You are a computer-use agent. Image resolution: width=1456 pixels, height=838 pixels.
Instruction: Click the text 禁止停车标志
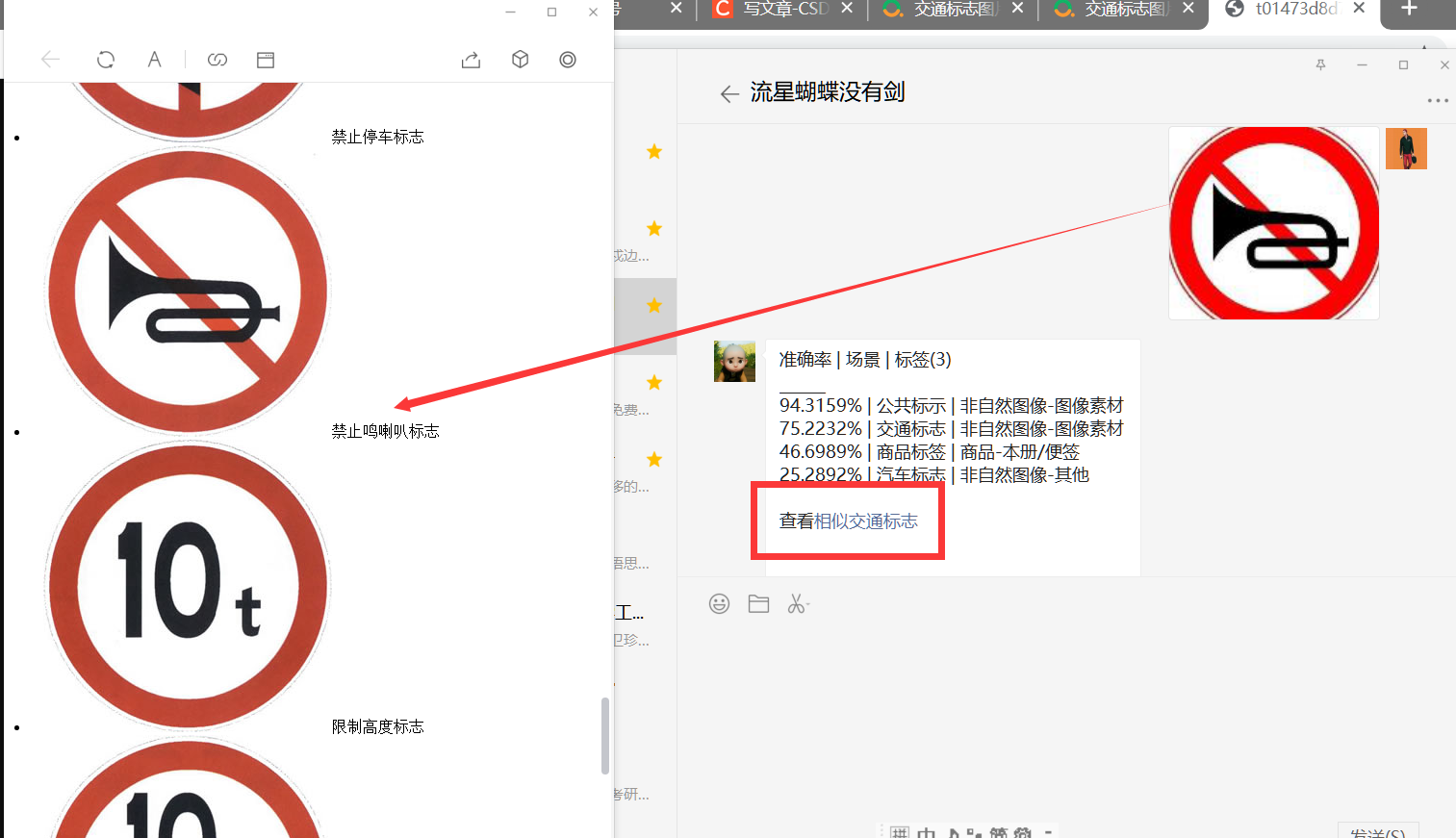click(378, 137)
